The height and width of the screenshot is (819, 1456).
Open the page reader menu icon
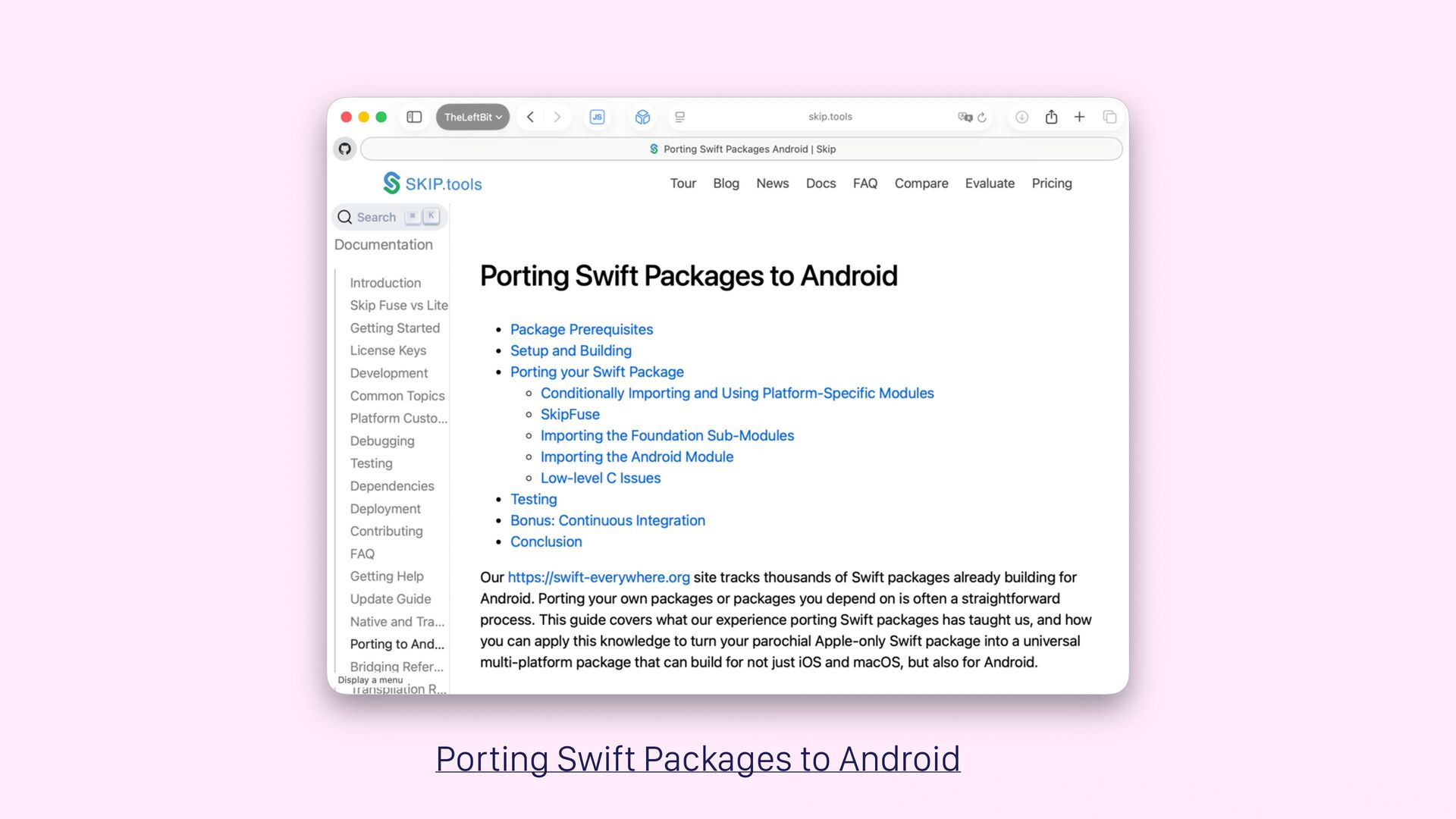680,117
